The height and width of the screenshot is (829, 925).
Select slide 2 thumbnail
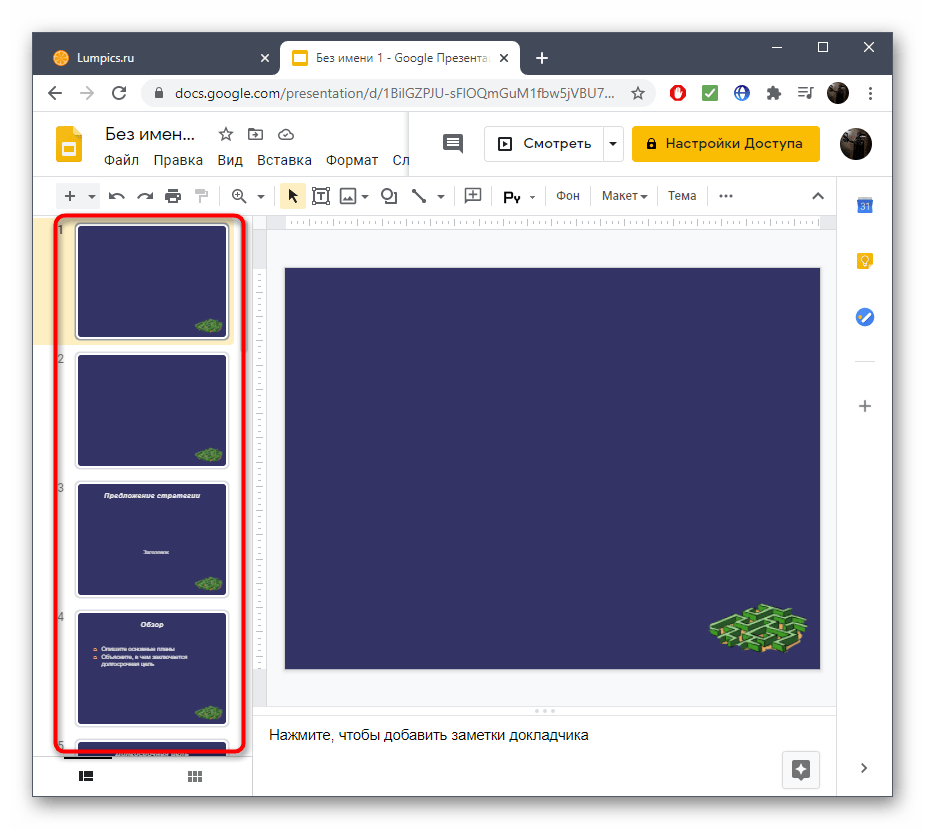[152, 410]
